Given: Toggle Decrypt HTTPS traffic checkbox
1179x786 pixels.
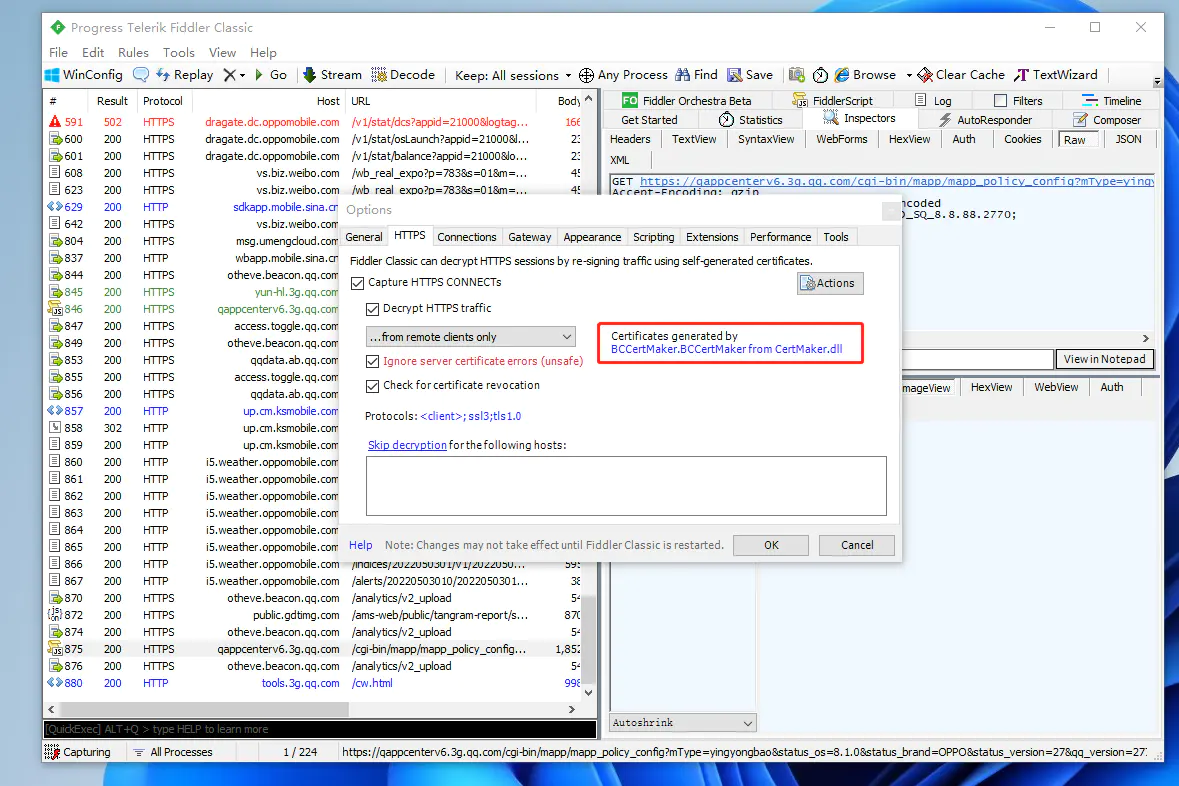Looking at the screenshot, I should [x=372, y=308].
